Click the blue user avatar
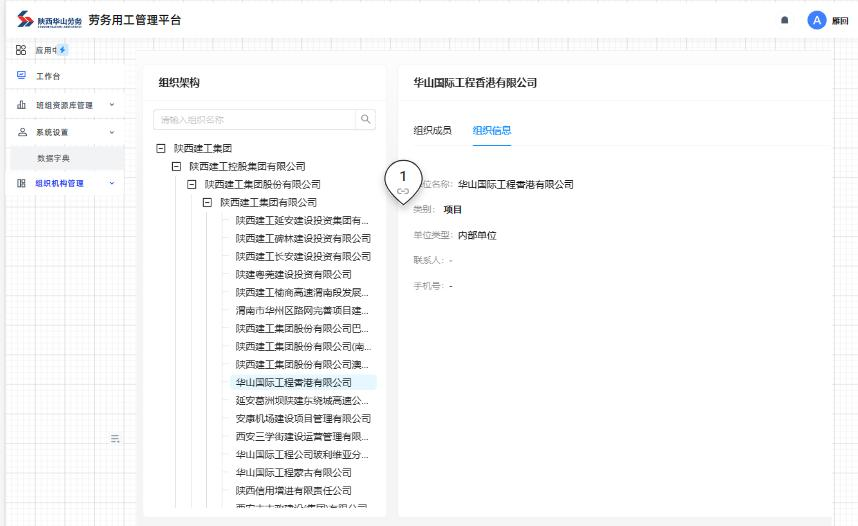Viewport: 858px width, 526px height. [x=816, y=20]
